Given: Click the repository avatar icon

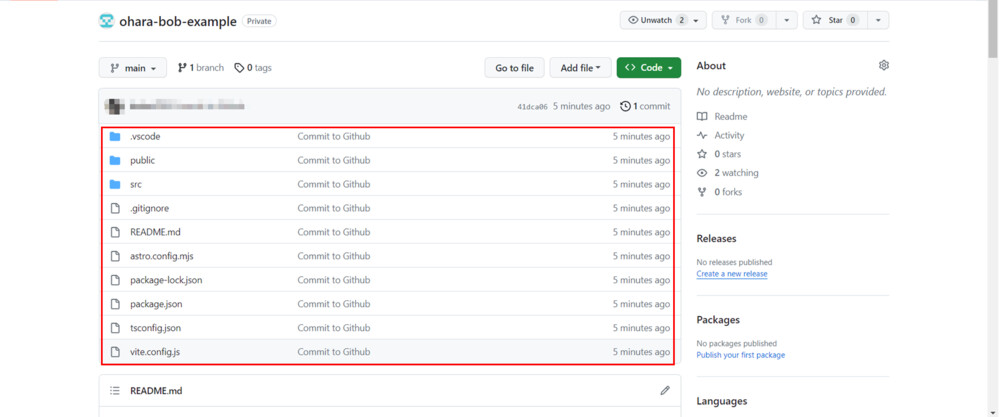Looking at the screenshot, I should [107, 21].
